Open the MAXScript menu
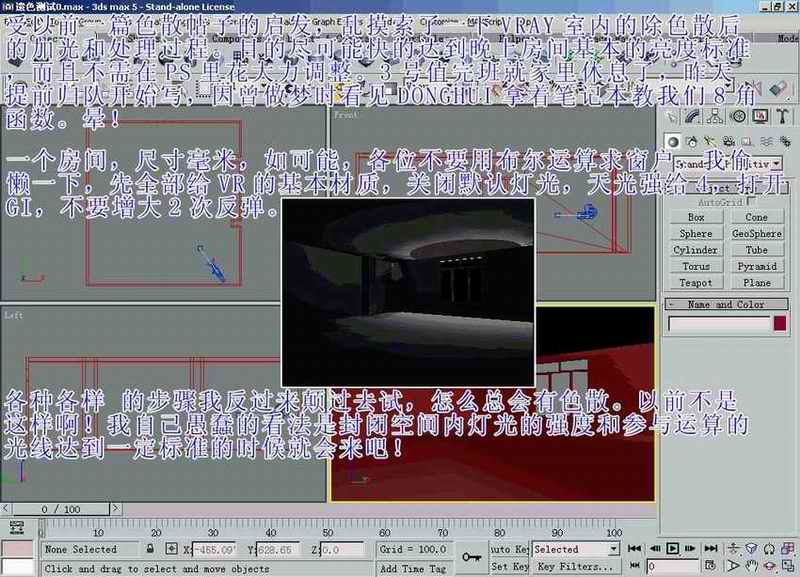Screen dimensions: 800x577 click(485, 22)
